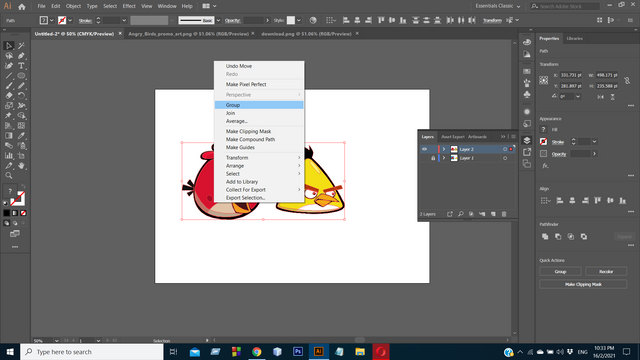Click Horizontal Align Left in Properties Align

560,200
